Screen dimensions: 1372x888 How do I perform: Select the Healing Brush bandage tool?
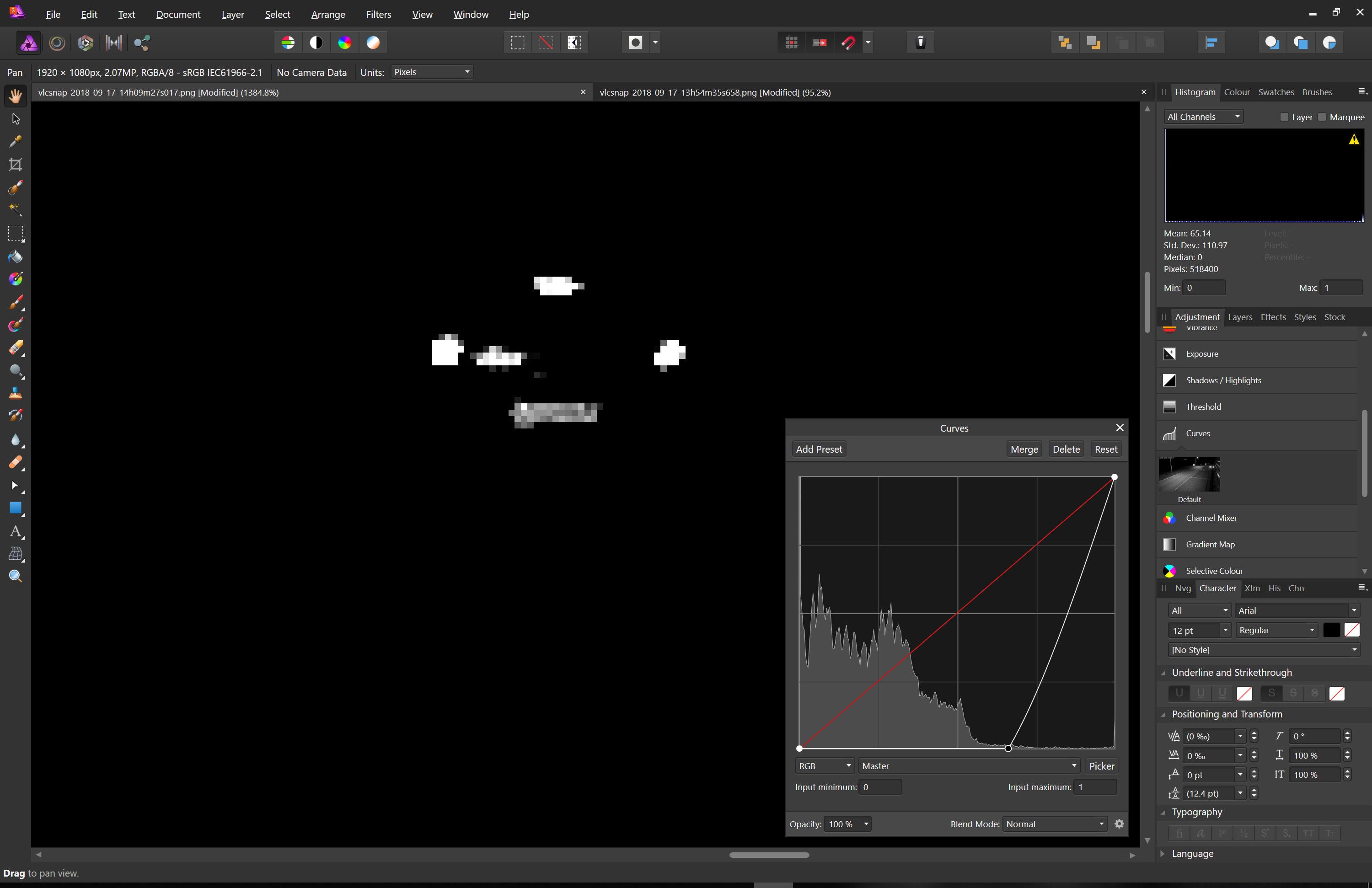[16, 462]
